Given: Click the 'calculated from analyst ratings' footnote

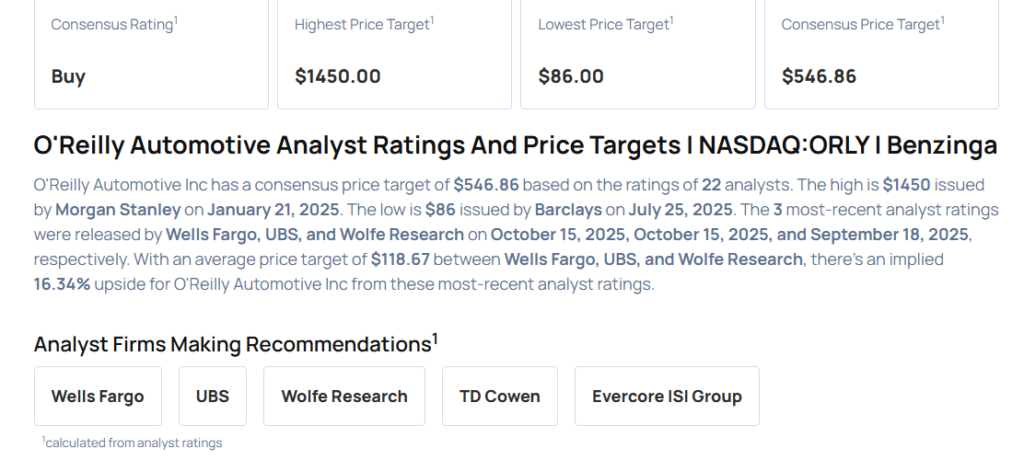Looking at the screenshot, I should tap(133, 442).
